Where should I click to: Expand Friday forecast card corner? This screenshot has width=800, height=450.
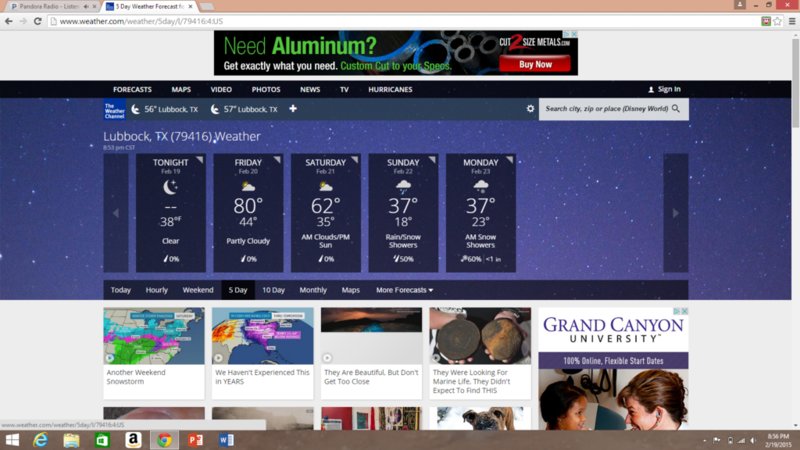tap(277, 160)
